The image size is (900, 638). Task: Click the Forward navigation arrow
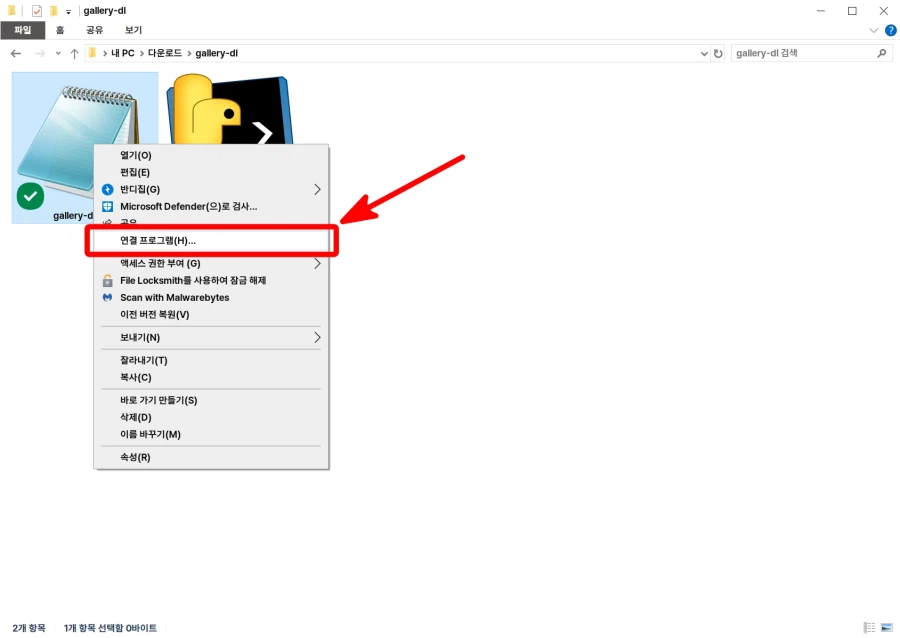click(40, 53)
